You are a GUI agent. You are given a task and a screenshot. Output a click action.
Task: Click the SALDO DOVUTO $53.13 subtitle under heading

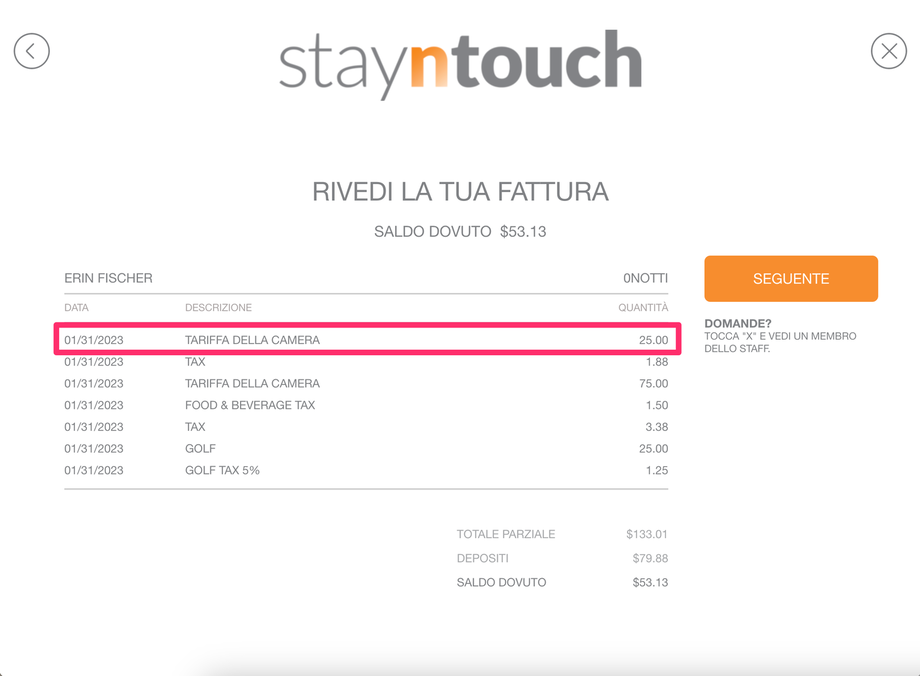[461, 232]
